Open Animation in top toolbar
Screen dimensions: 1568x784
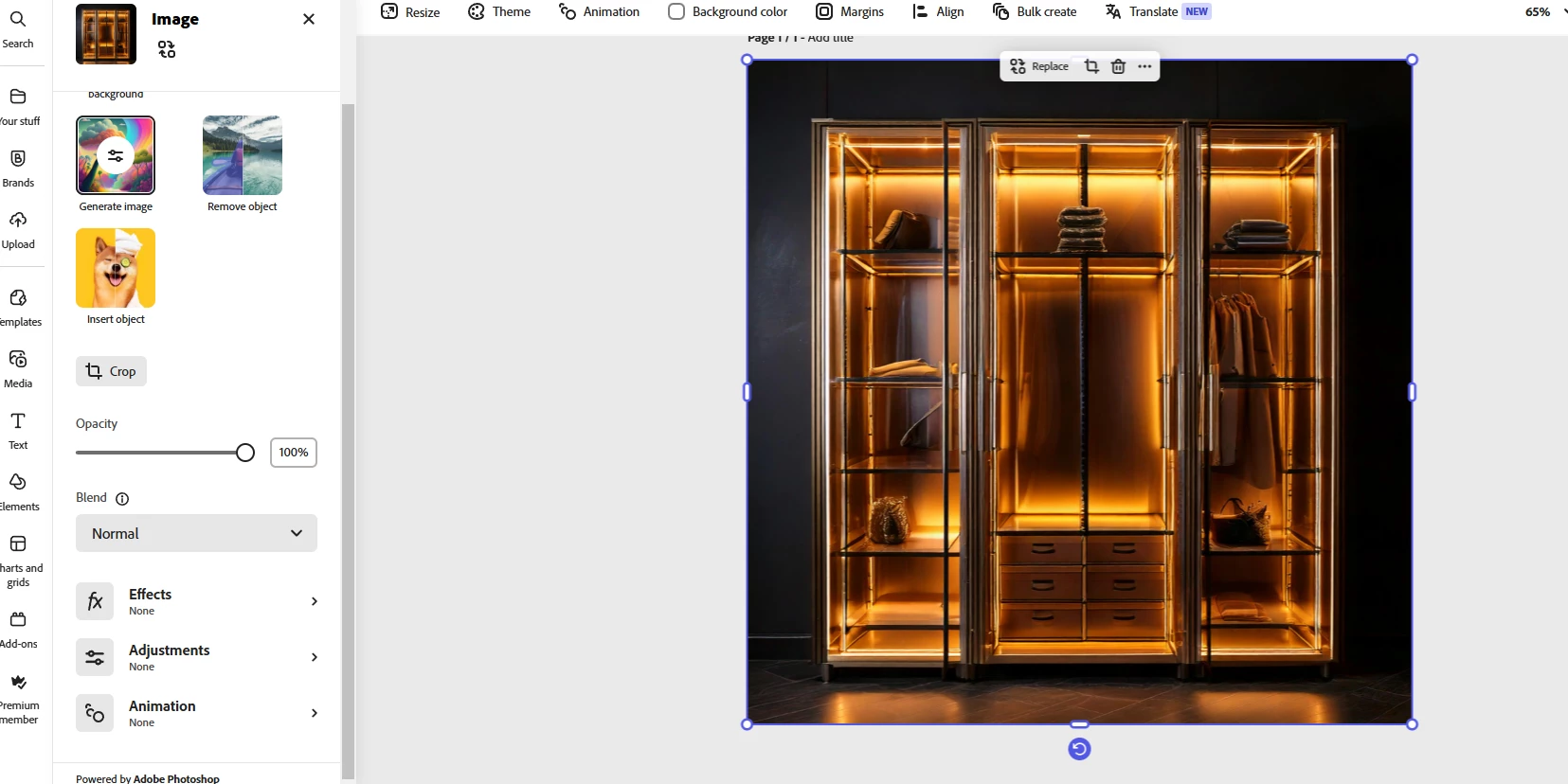599,11
